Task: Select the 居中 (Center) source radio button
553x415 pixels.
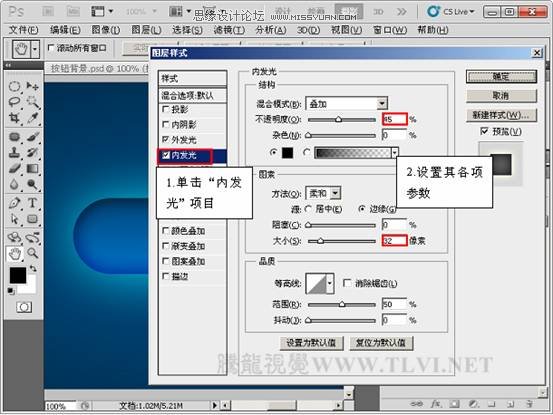Action: click(x=308, y=209)
